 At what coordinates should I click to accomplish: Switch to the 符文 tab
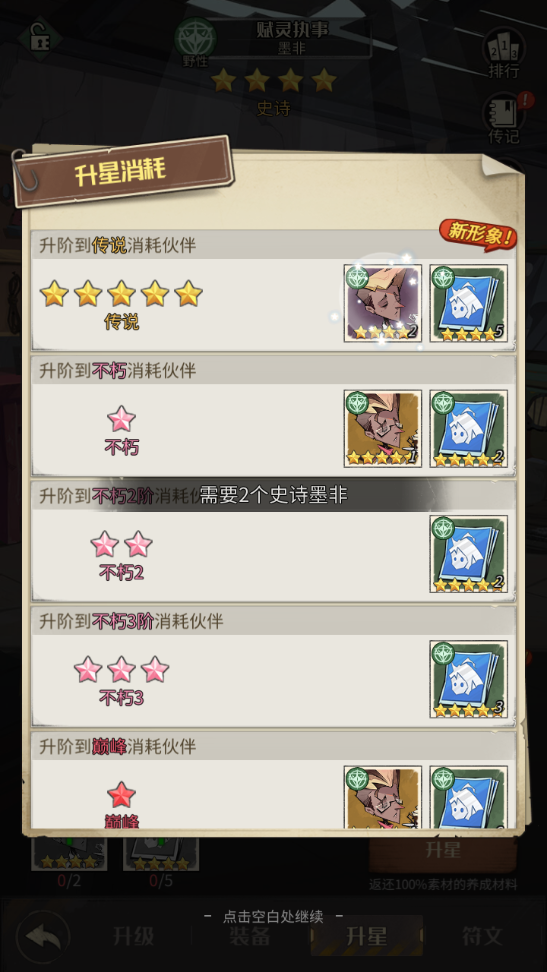[483, 936]
